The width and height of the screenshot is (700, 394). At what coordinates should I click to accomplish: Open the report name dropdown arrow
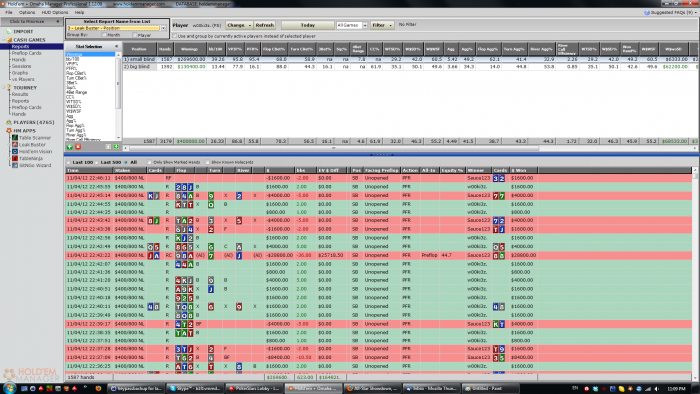tap(163, 28)
